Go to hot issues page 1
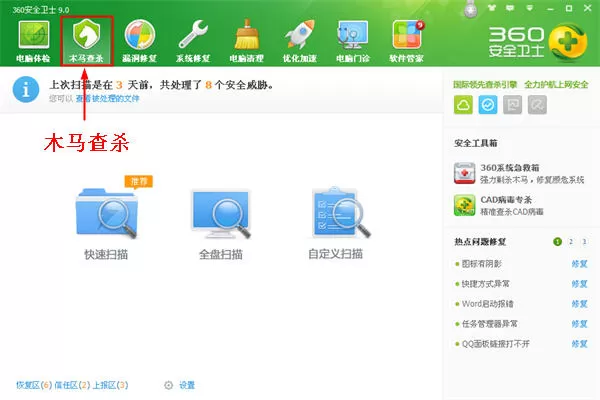The height and width of the screenshot is (400, 600). coord(557,242)
